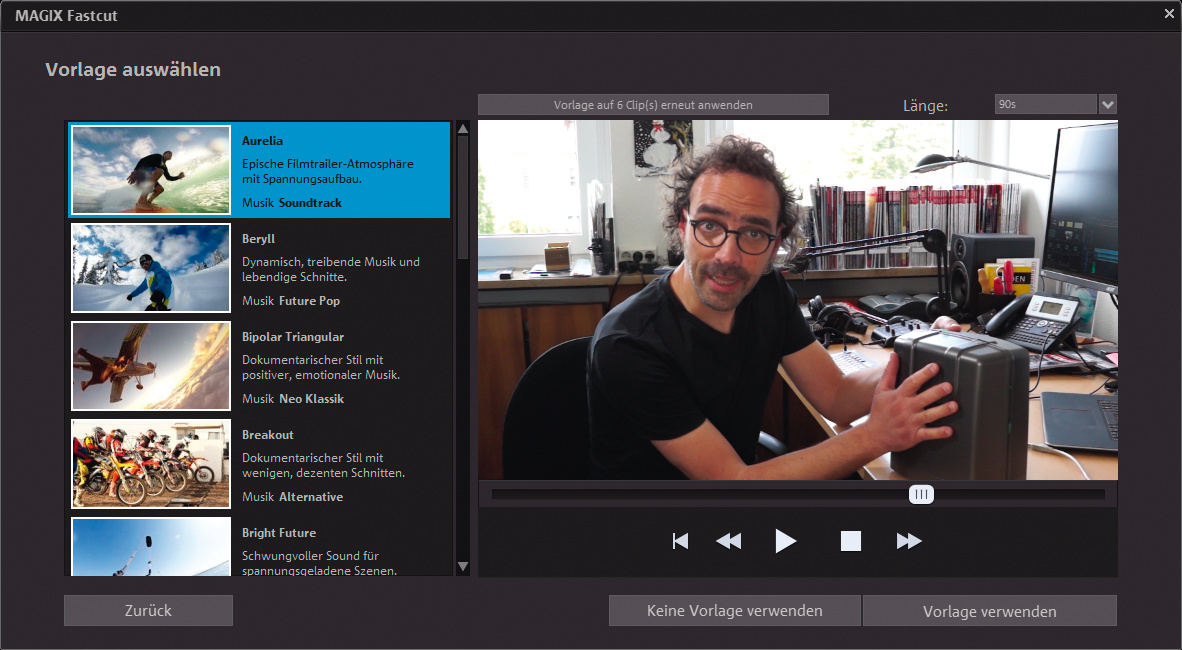Screen dimensions: 1182x650
Task: Click the Musik Soundtrack label
Action: point(292,203)
